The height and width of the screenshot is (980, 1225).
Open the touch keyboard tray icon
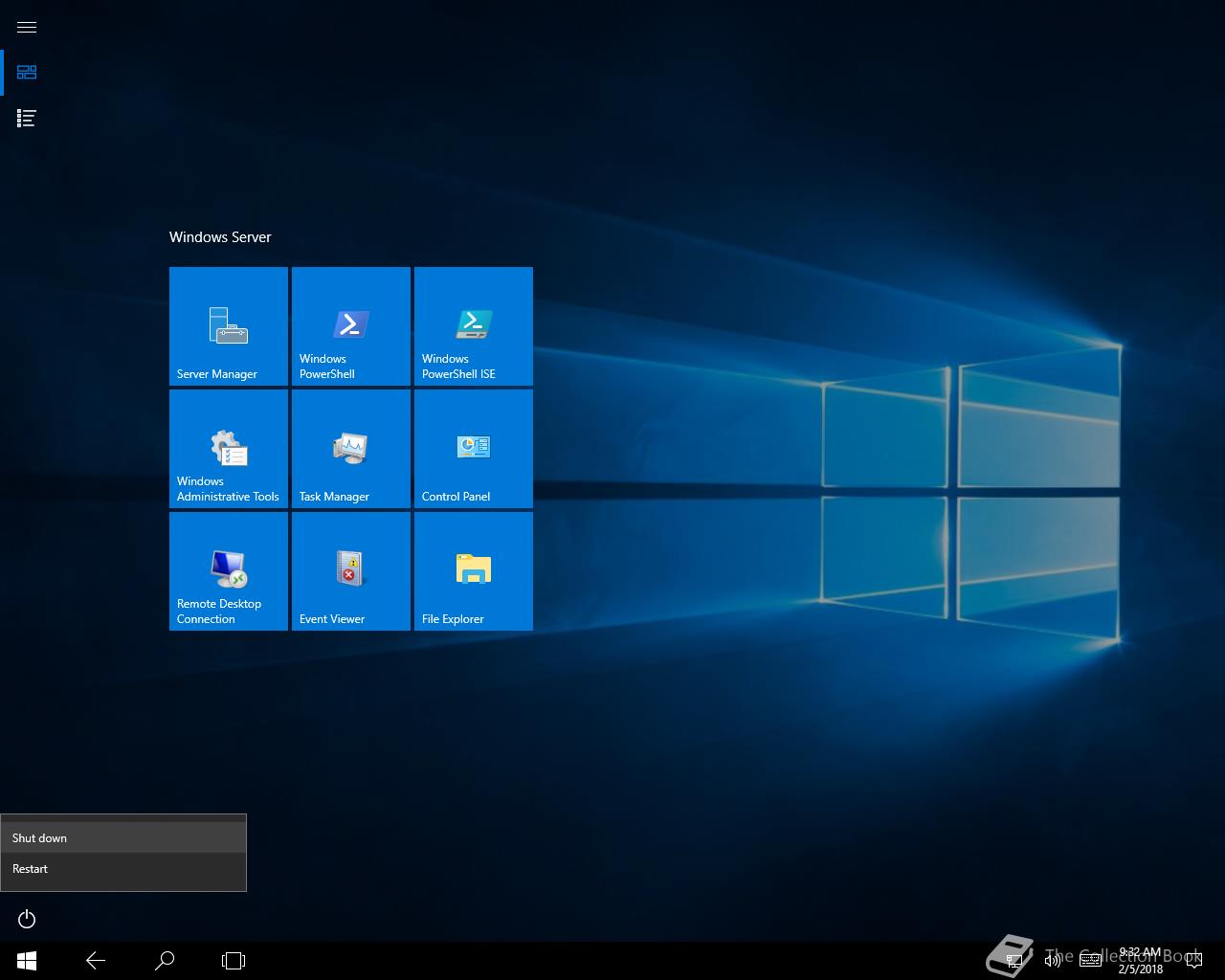click(x=1091, y=961)
